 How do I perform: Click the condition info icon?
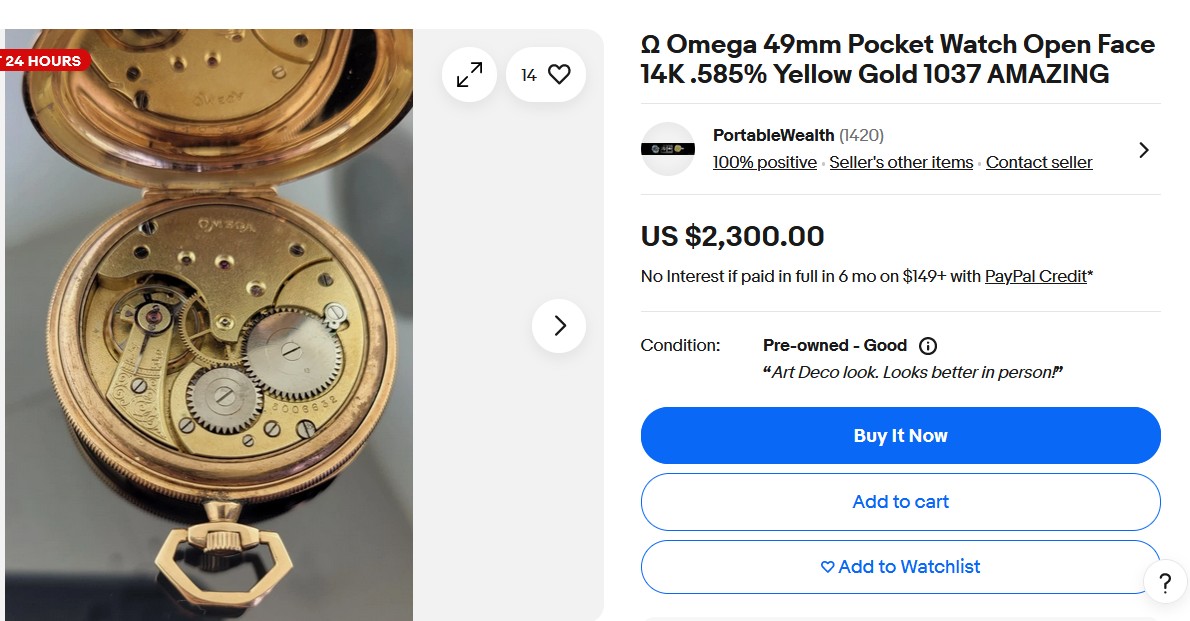[x=928, y=346]
